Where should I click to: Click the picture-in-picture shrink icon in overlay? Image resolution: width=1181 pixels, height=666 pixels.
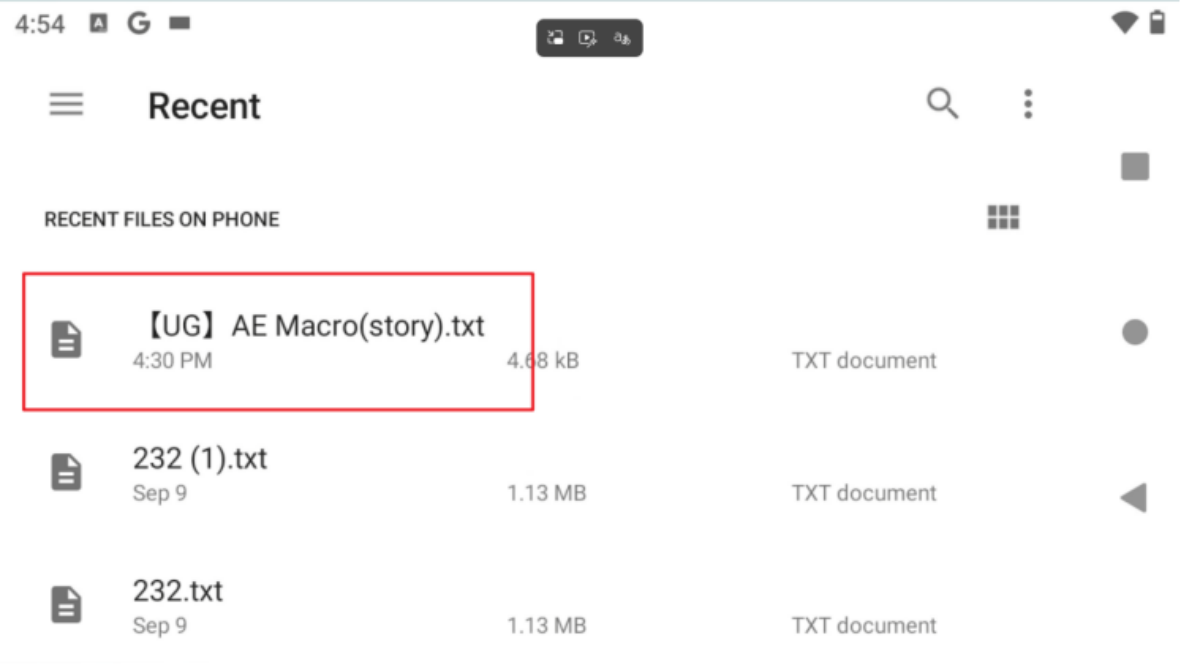coord(556,38)
